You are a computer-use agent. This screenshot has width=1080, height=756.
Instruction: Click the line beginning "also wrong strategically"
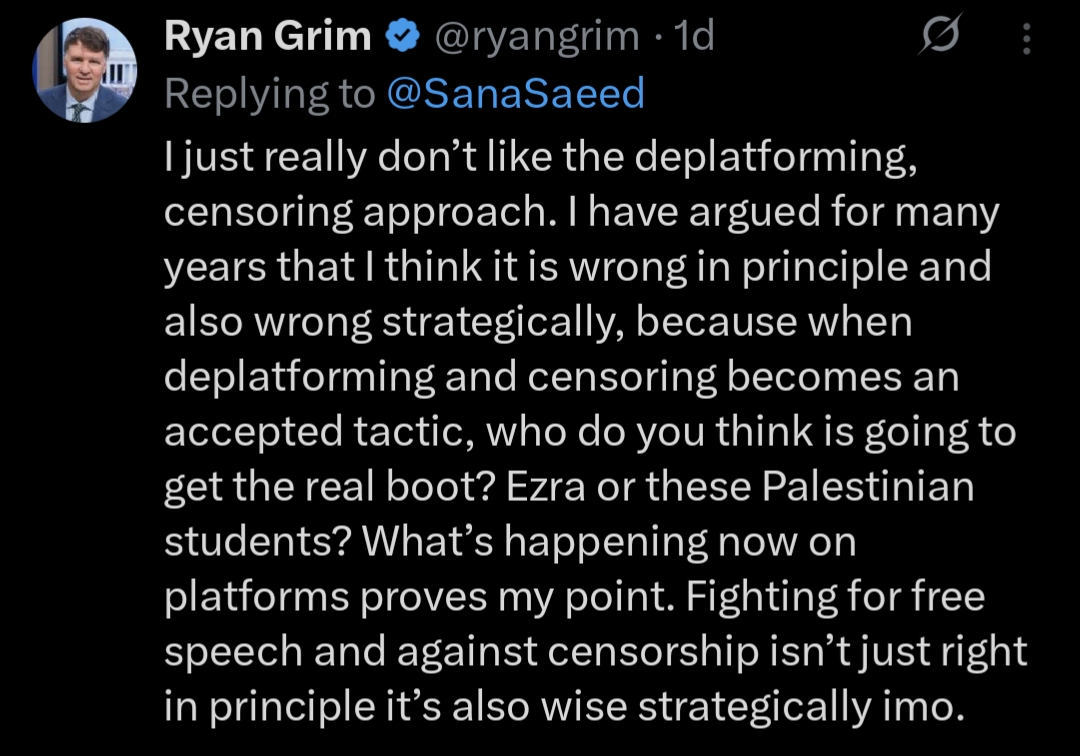(x=538, y=323)
